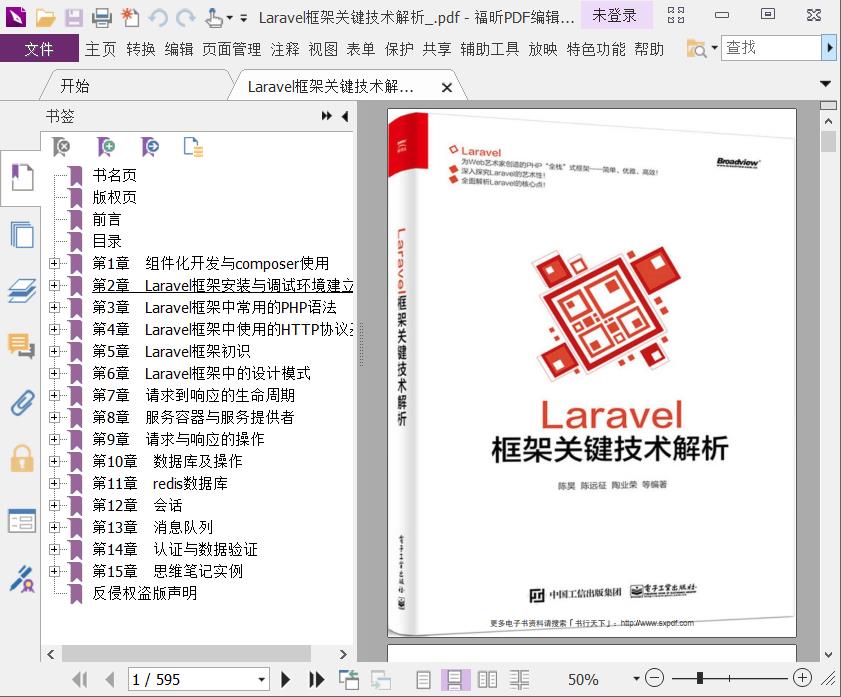Open the search-in-folder icon beside 查找 box
The height and width of the screenshot is (697, 841).
[x=697, y=49]
